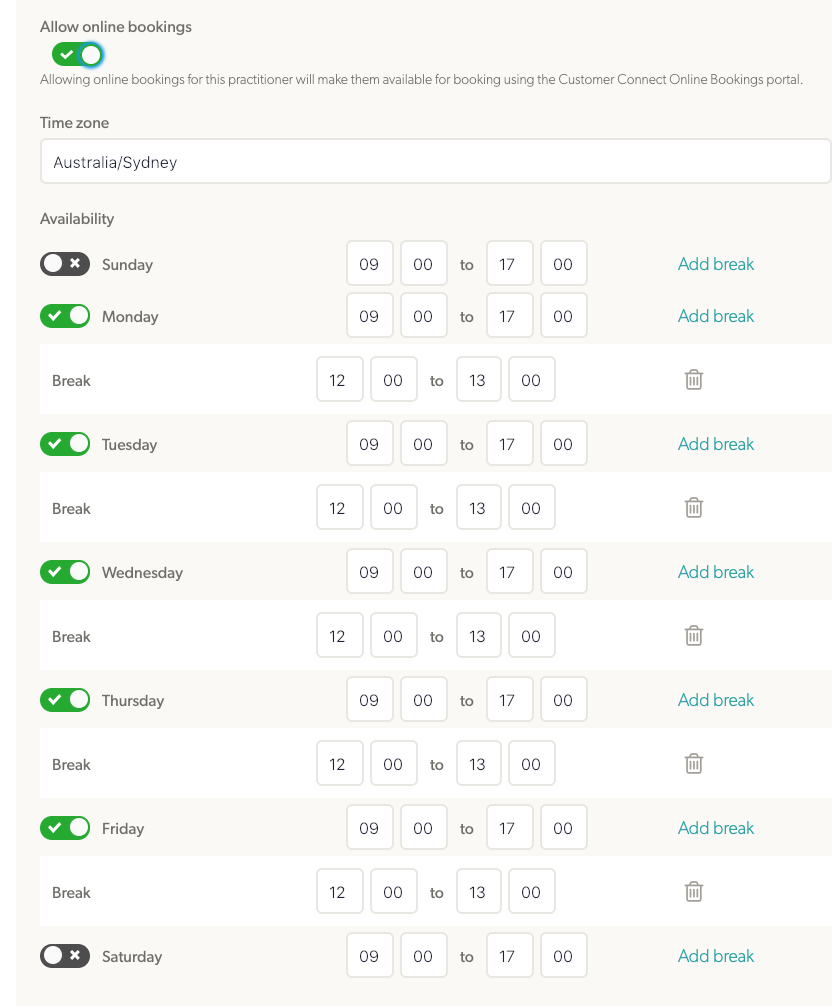
Task: Click the trash icon for Thursday's break
Action: pos(693,763)
